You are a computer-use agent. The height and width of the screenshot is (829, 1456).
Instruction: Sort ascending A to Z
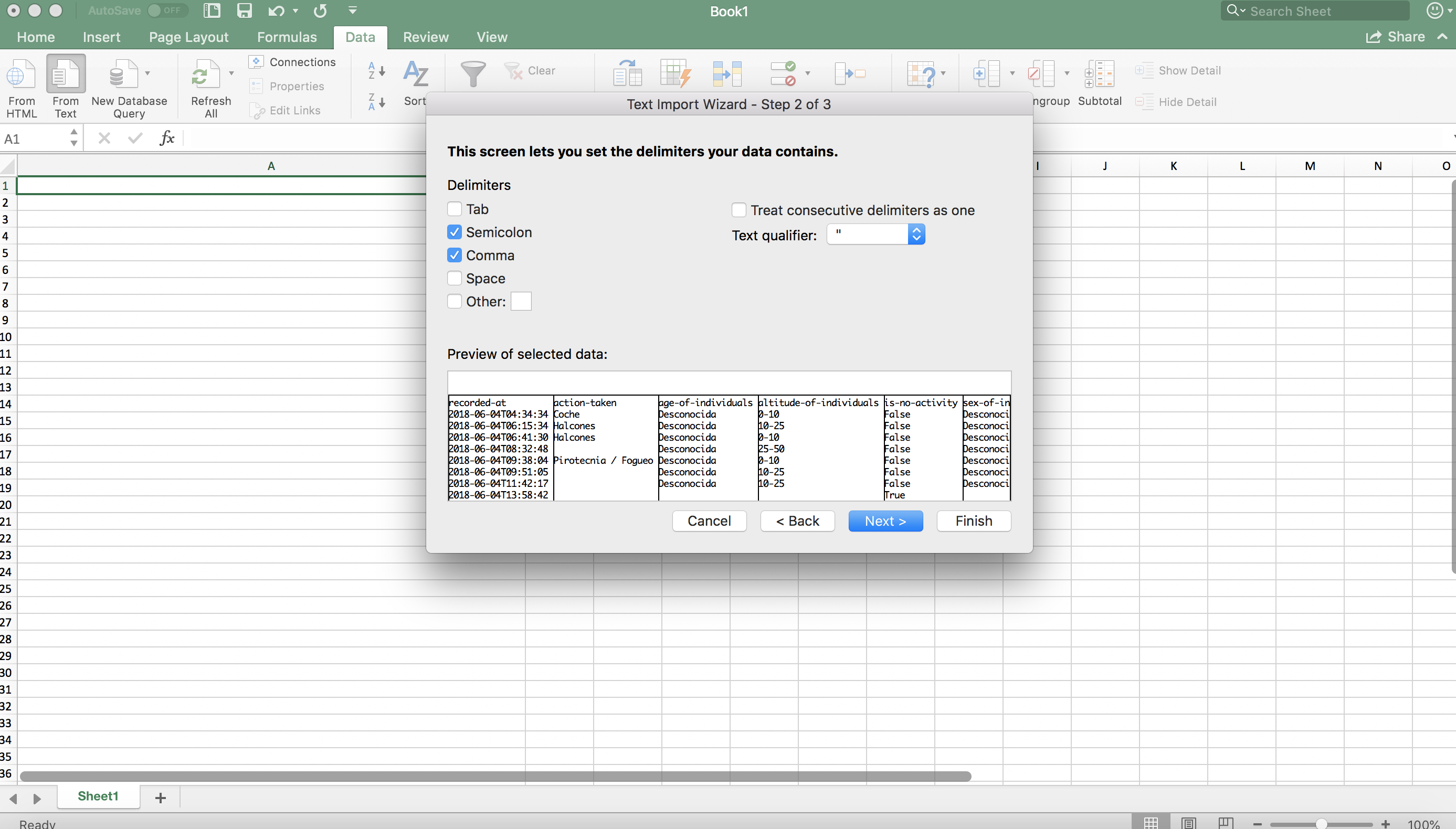pos(376,71)
